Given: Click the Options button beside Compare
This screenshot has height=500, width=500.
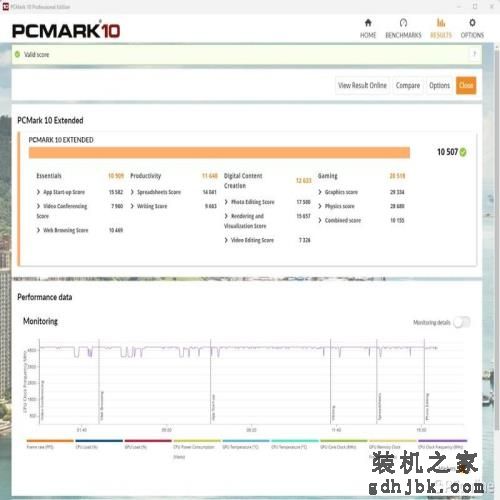Looking at the screenshot, I should (x=439, y=85).
